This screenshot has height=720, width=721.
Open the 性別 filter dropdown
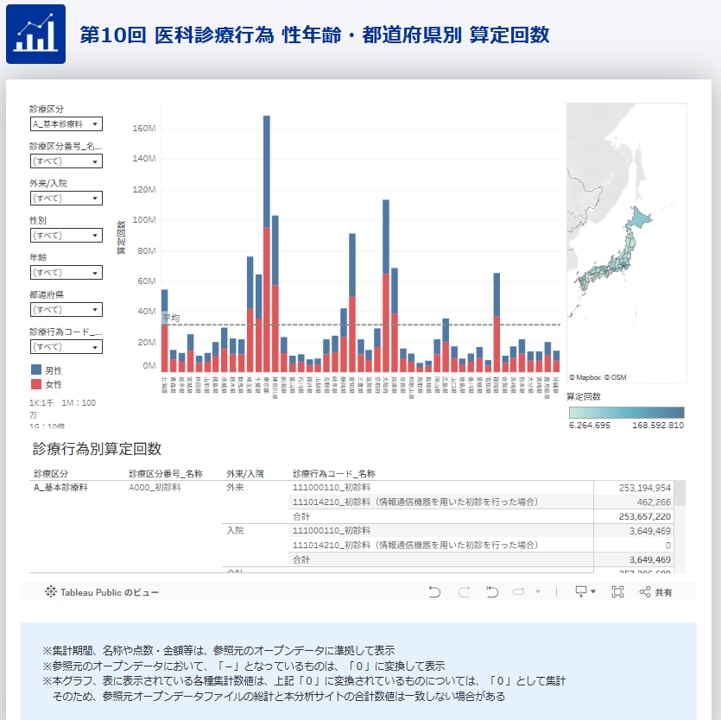[x=65, y=235]
